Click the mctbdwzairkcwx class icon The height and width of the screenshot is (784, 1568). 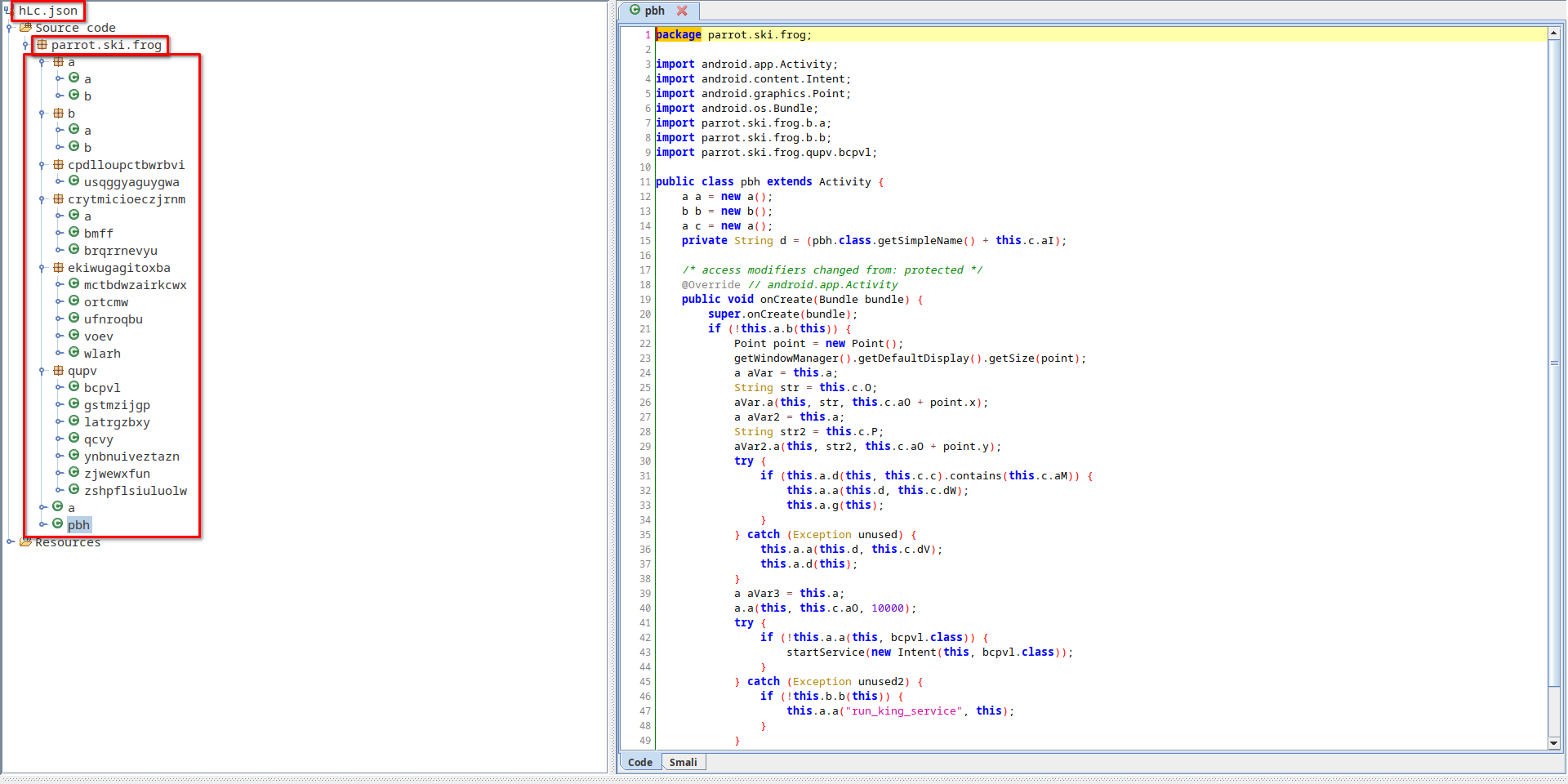click(73, 283)
